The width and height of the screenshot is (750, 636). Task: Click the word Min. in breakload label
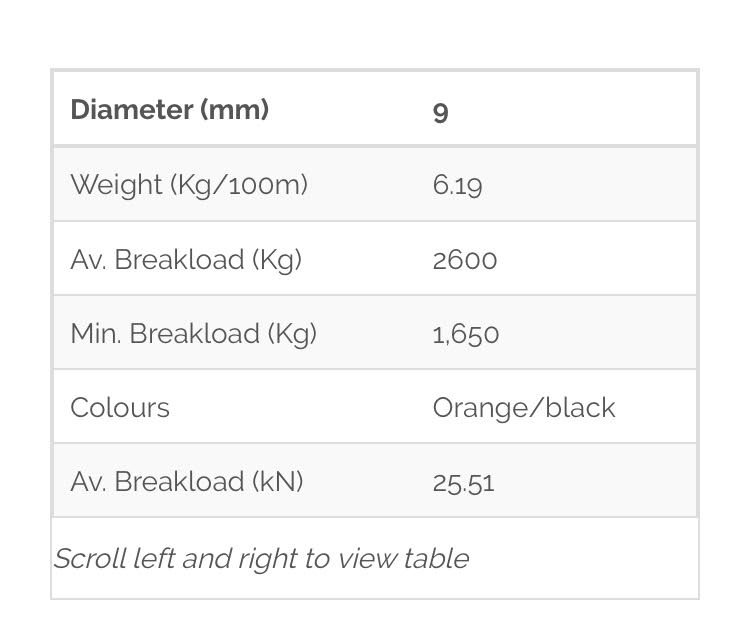click(93, 334)
